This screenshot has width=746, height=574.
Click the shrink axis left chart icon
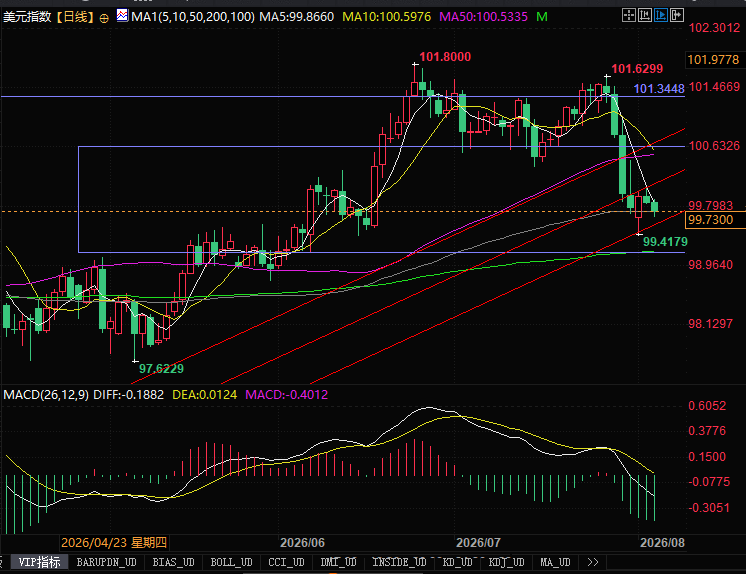645,15
